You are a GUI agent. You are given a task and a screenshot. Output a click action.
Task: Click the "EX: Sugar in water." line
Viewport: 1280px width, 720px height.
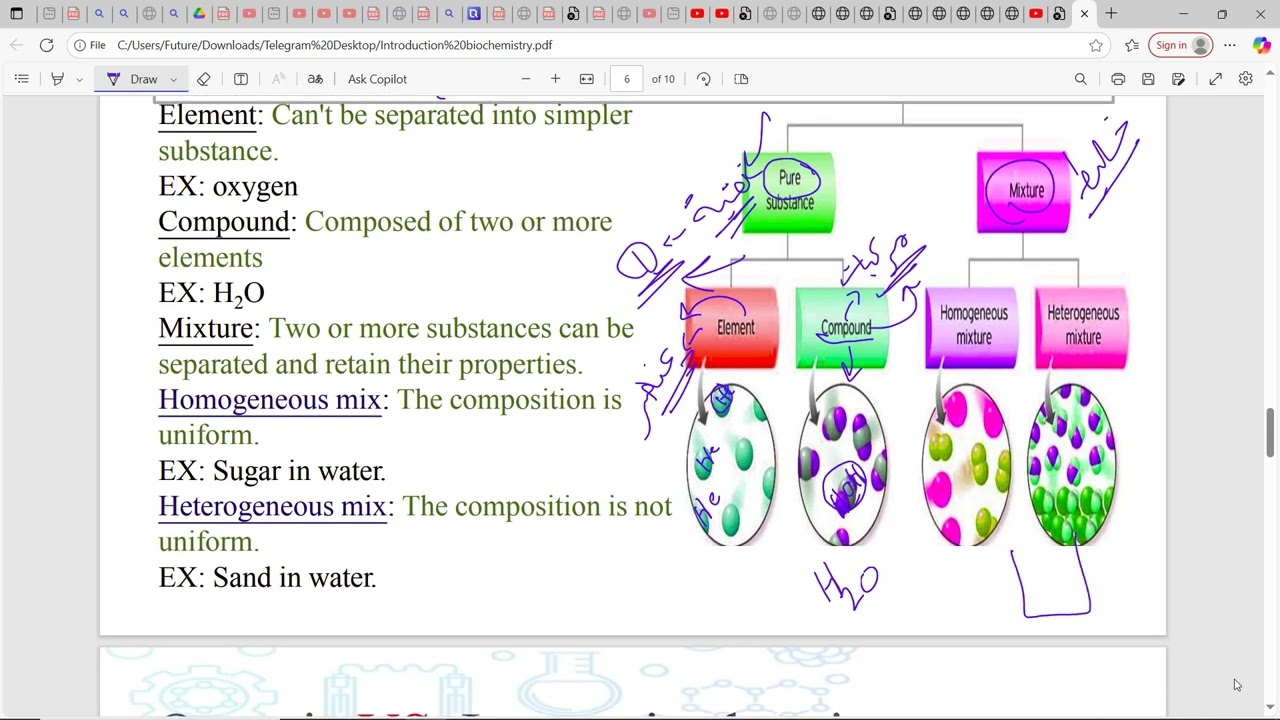click(272, 471)
